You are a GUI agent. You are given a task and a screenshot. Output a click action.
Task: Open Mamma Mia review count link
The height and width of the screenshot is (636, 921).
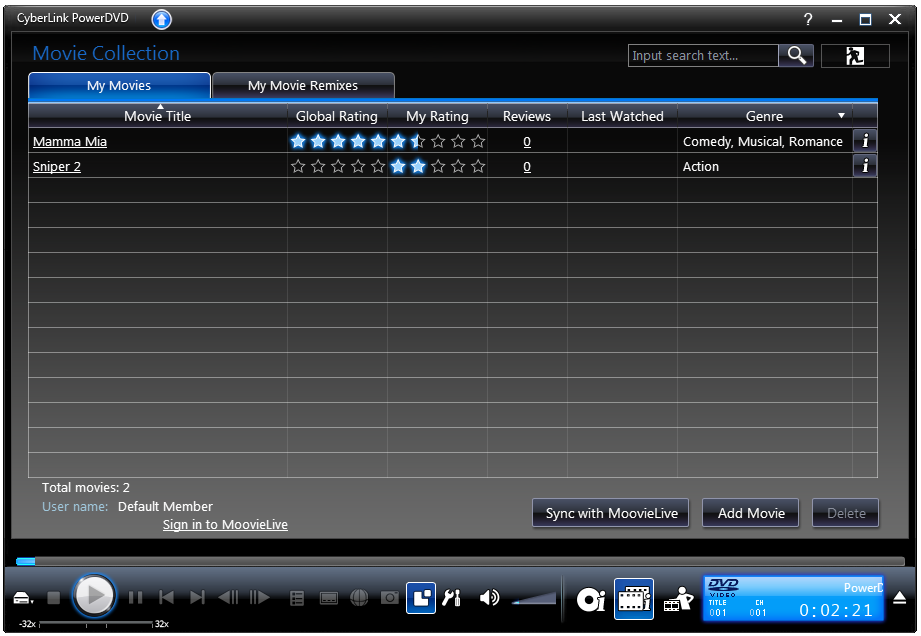[x=527, y=142]
